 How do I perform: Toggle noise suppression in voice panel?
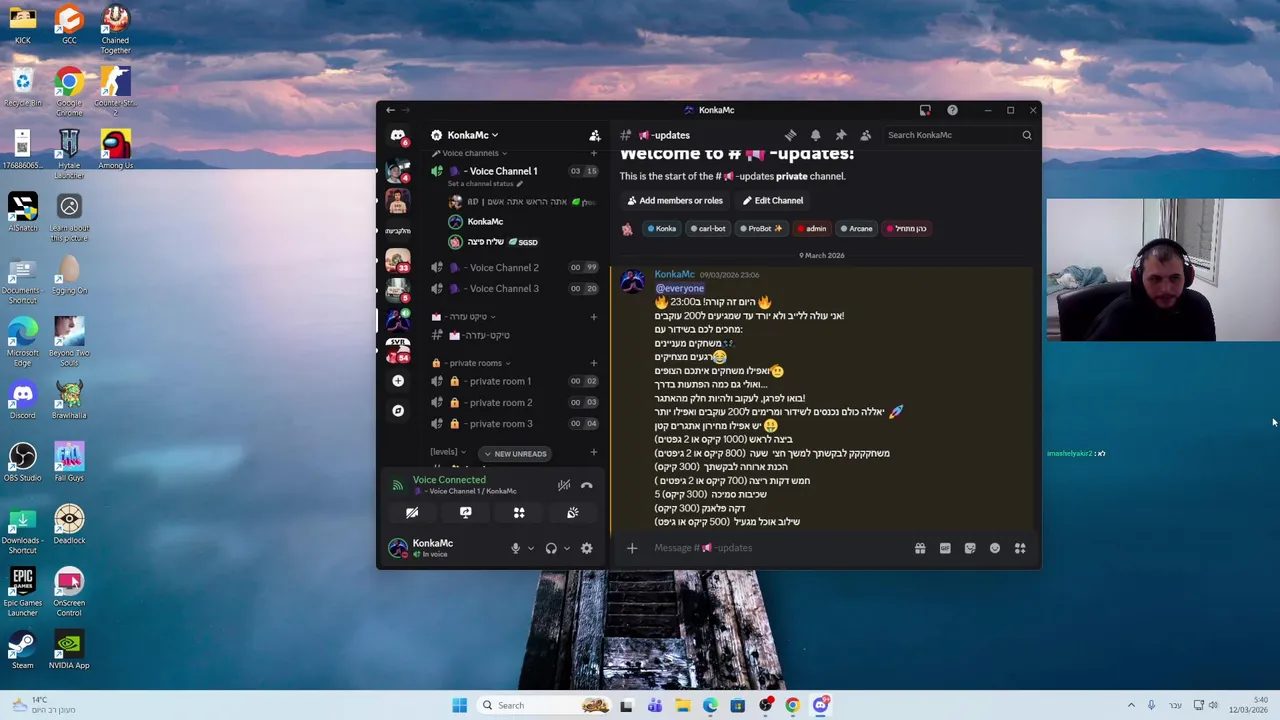tap(564, 486)
